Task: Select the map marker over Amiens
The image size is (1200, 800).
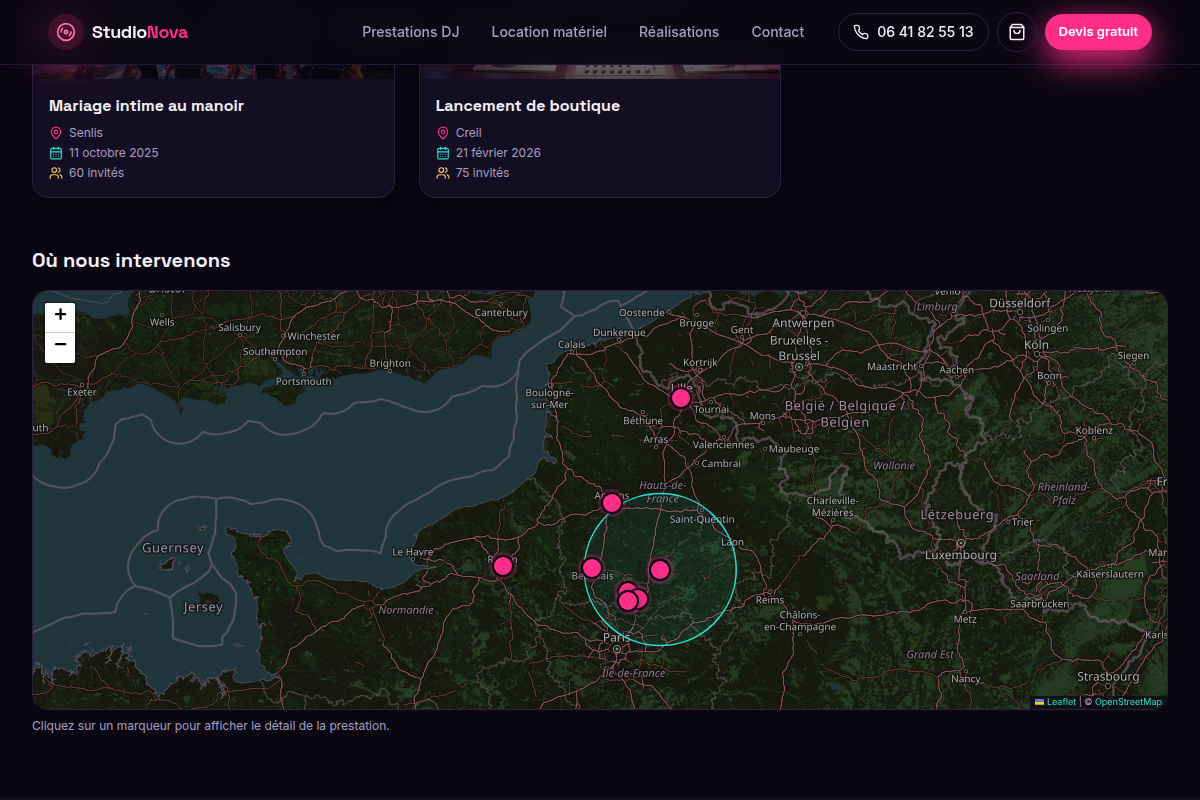Action: (612, 502)
